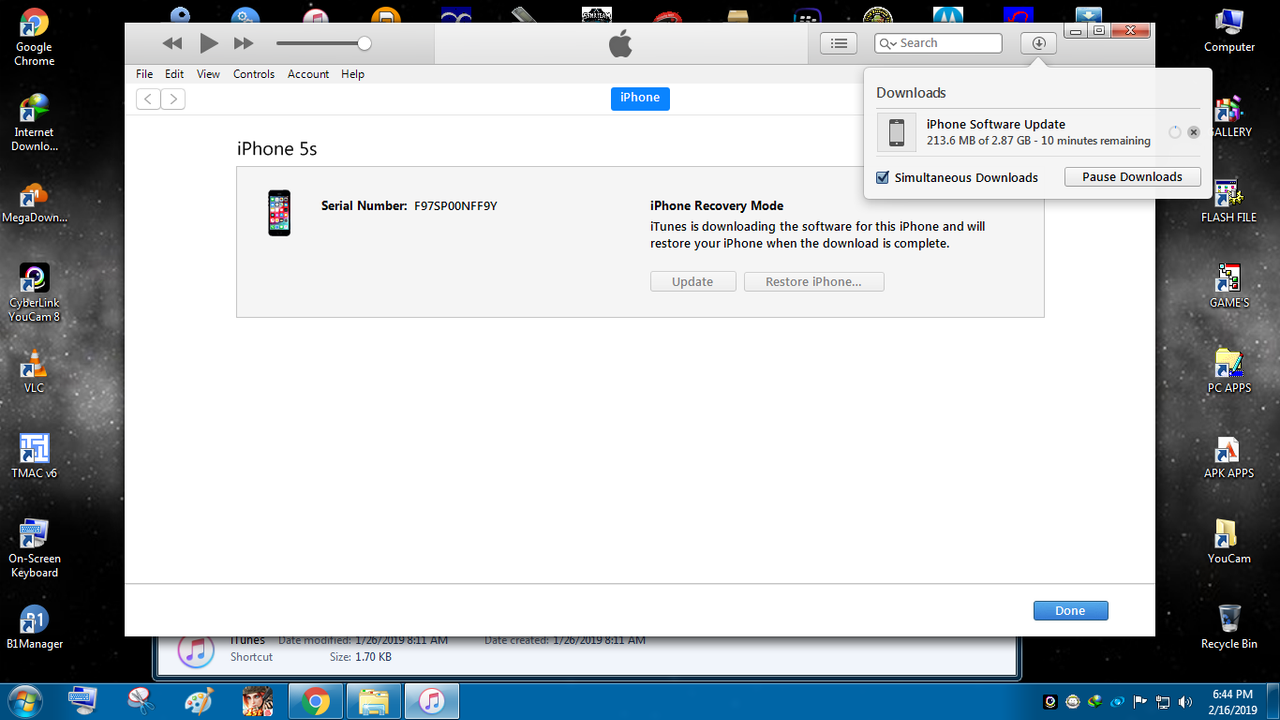Cancel the iPhone Software Update download
Image resolution: width=1280 pixels, height=720 pixels.
pyautogui.click(x=1193, y=133)
